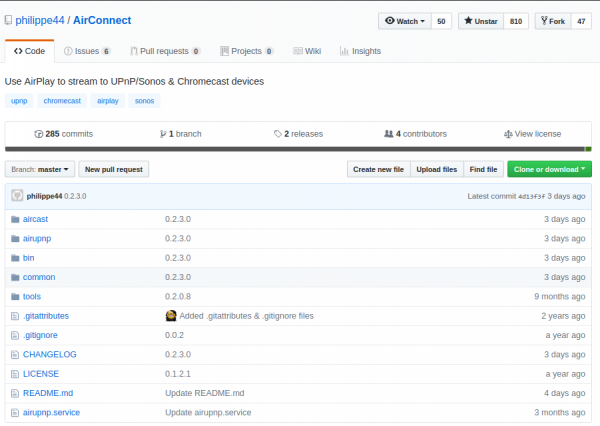
Task: Open latest commit hash 4d13f3f
Action: click(x=531, y=196)
